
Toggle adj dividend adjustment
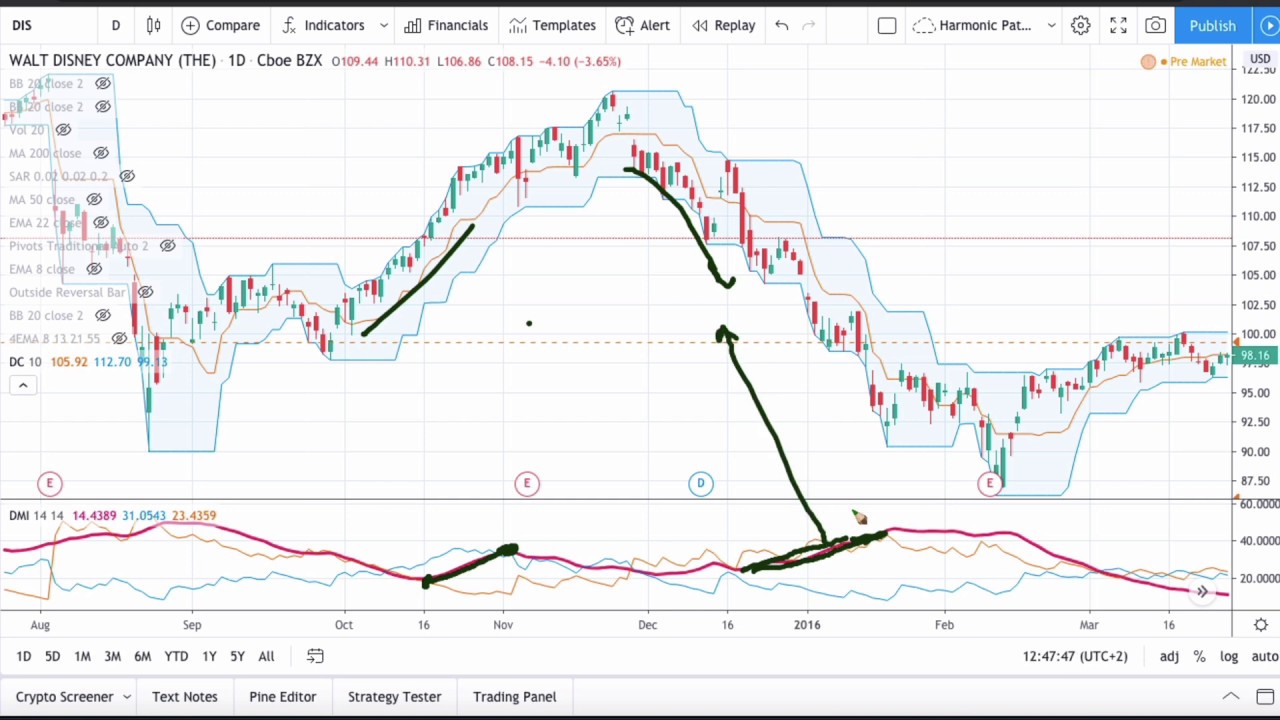click(x=1169, y=656)
